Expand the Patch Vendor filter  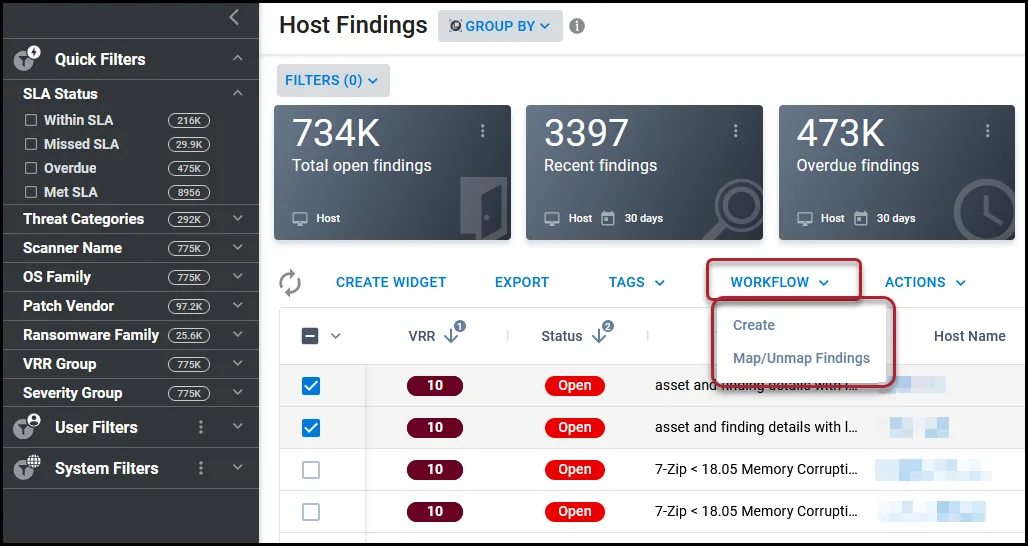[x=237, y=305]
